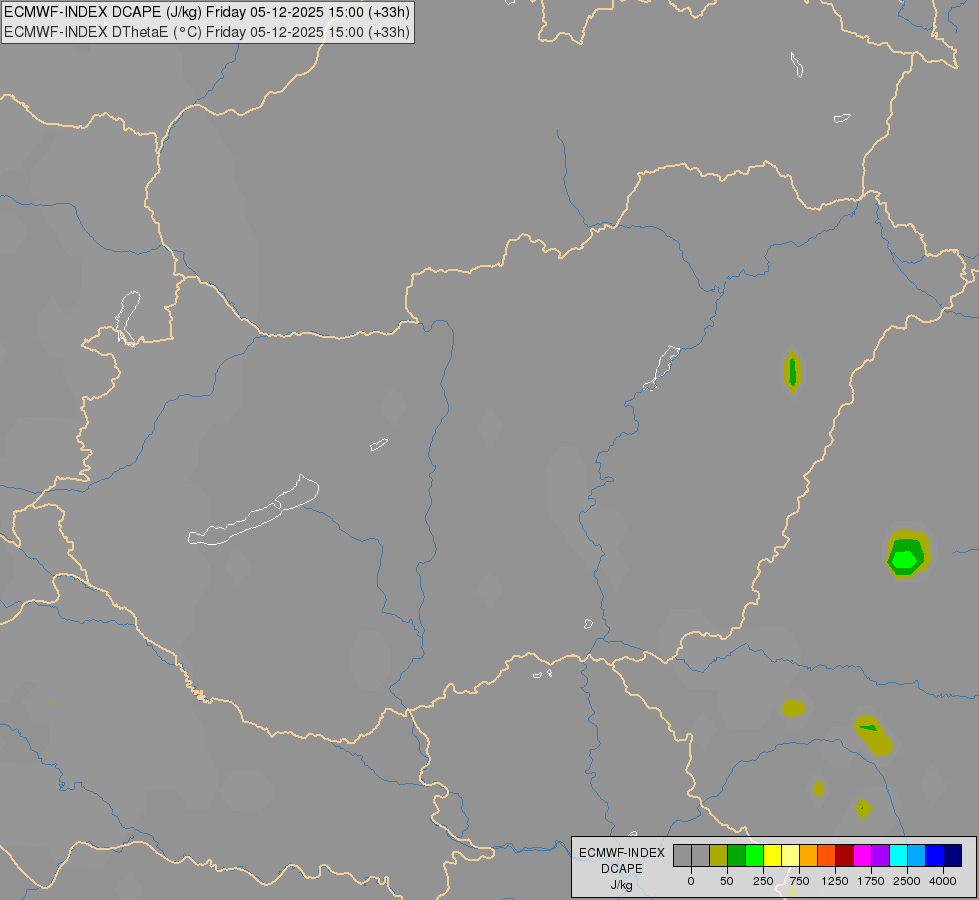Click the legend value 1250

(x=835, y=881)
